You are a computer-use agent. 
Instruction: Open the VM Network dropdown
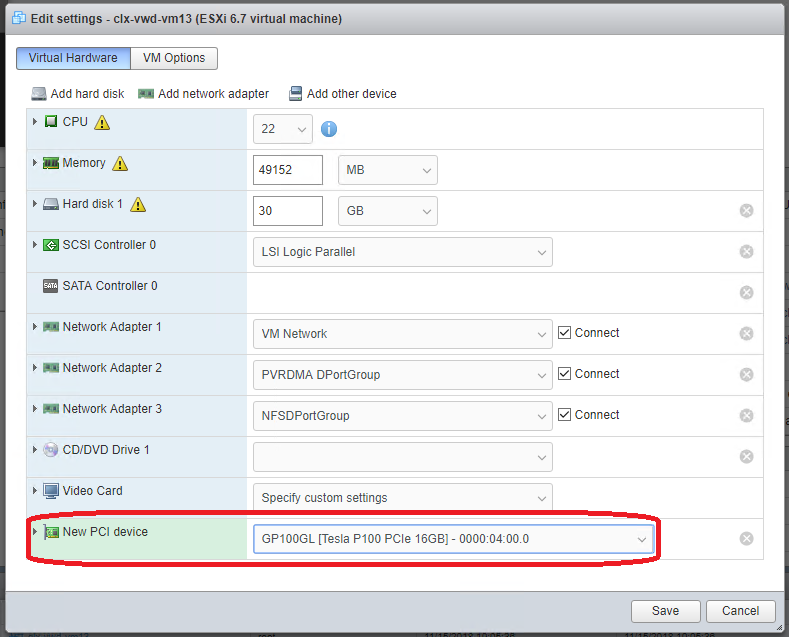403,334
